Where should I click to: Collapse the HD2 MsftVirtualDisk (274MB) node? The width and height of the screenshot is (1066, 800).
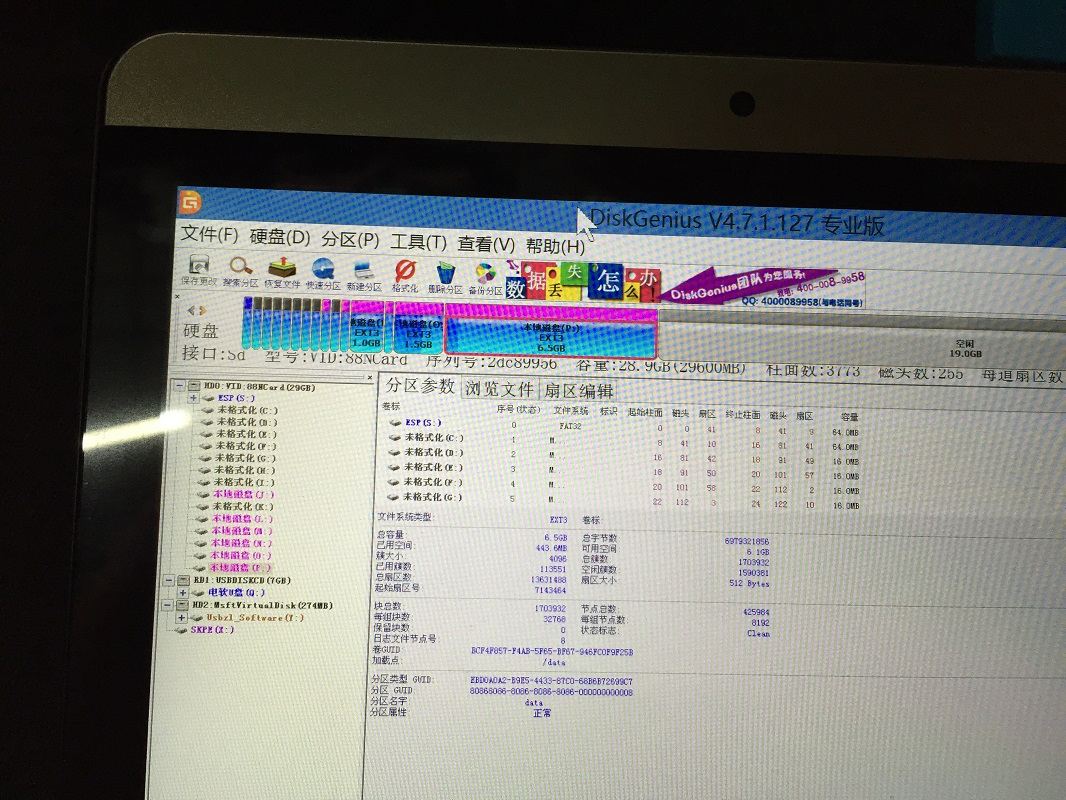pyautogui.click(x=168, y=605)
